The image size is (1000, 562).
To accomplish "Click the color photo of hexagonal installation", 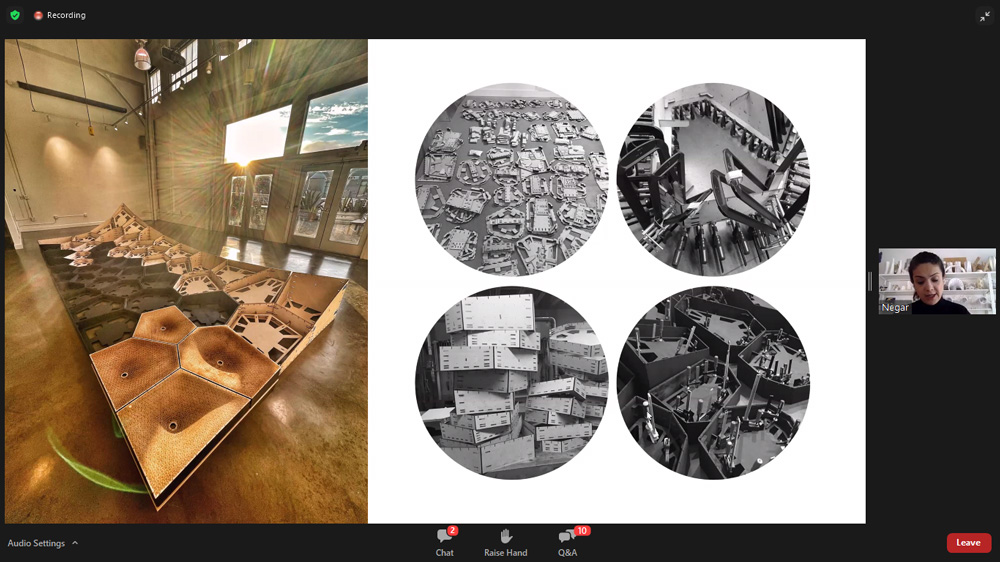I will pos(186,281).
